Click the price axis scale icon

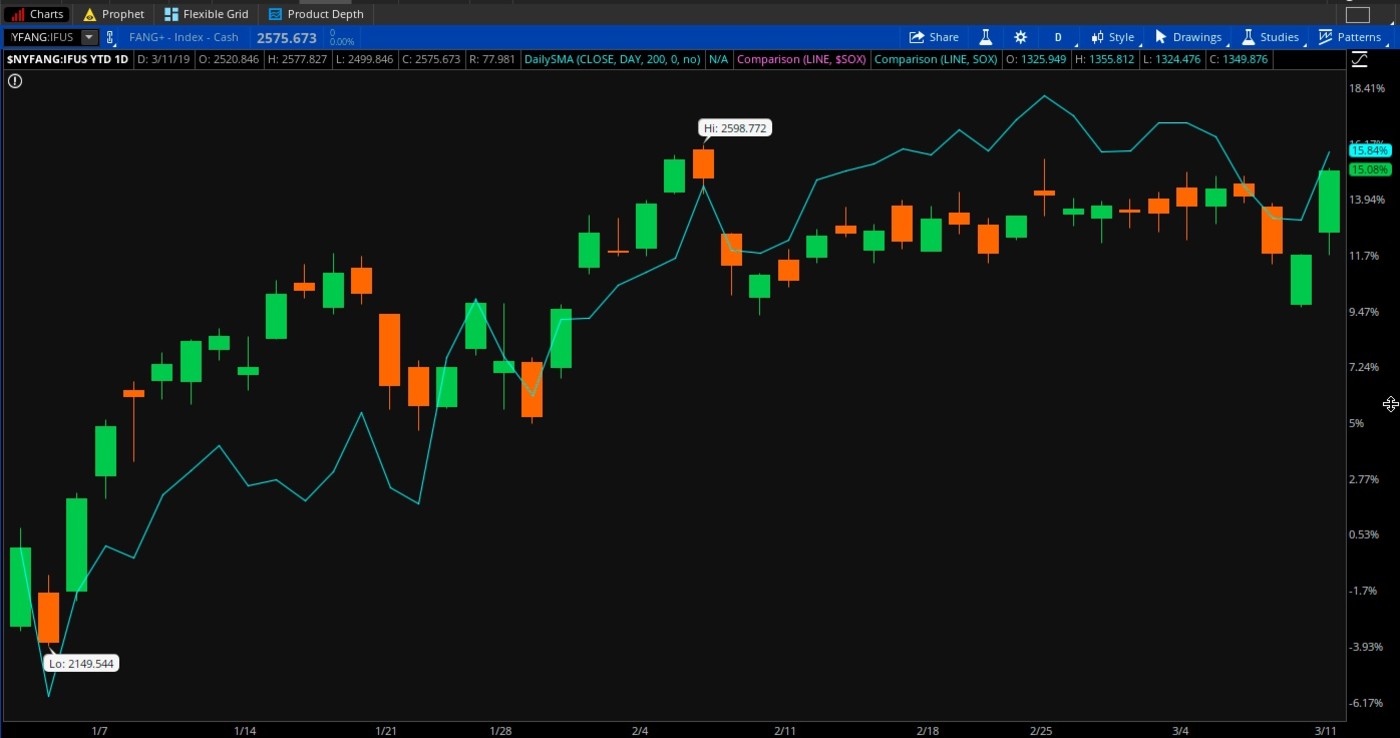1359,60
